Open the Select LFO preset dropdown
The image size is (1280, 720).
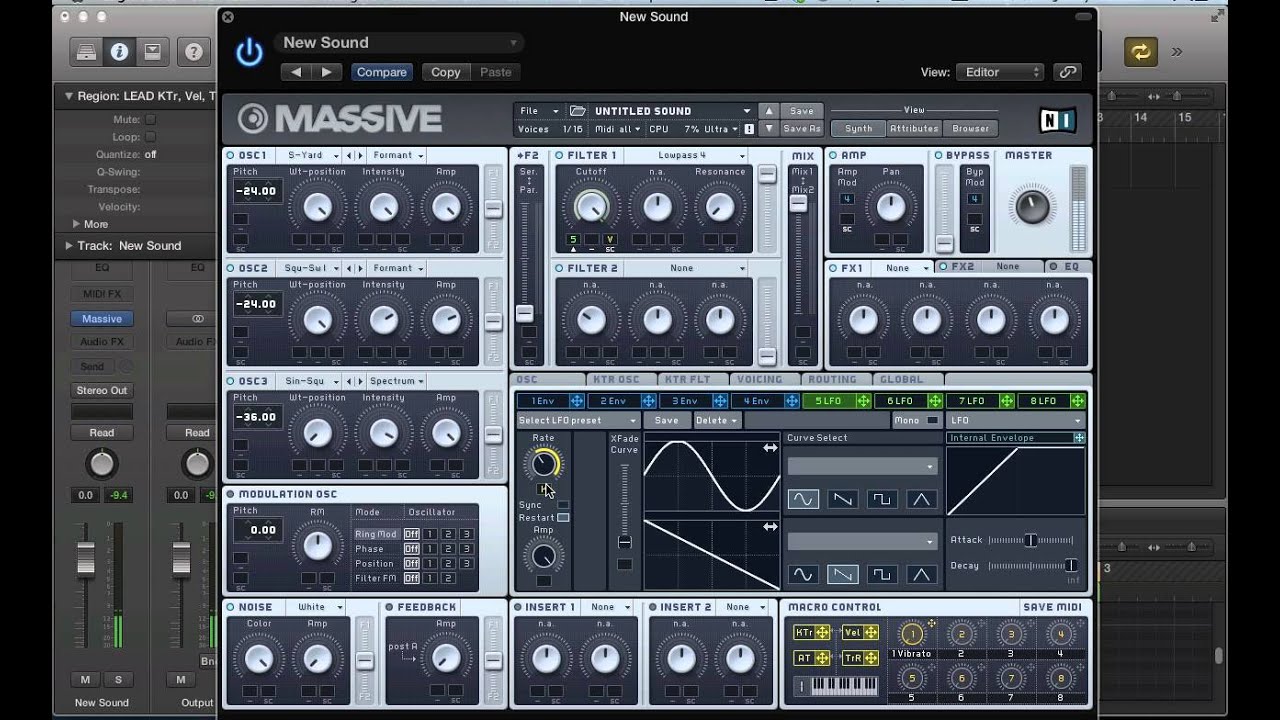[577, 420]
